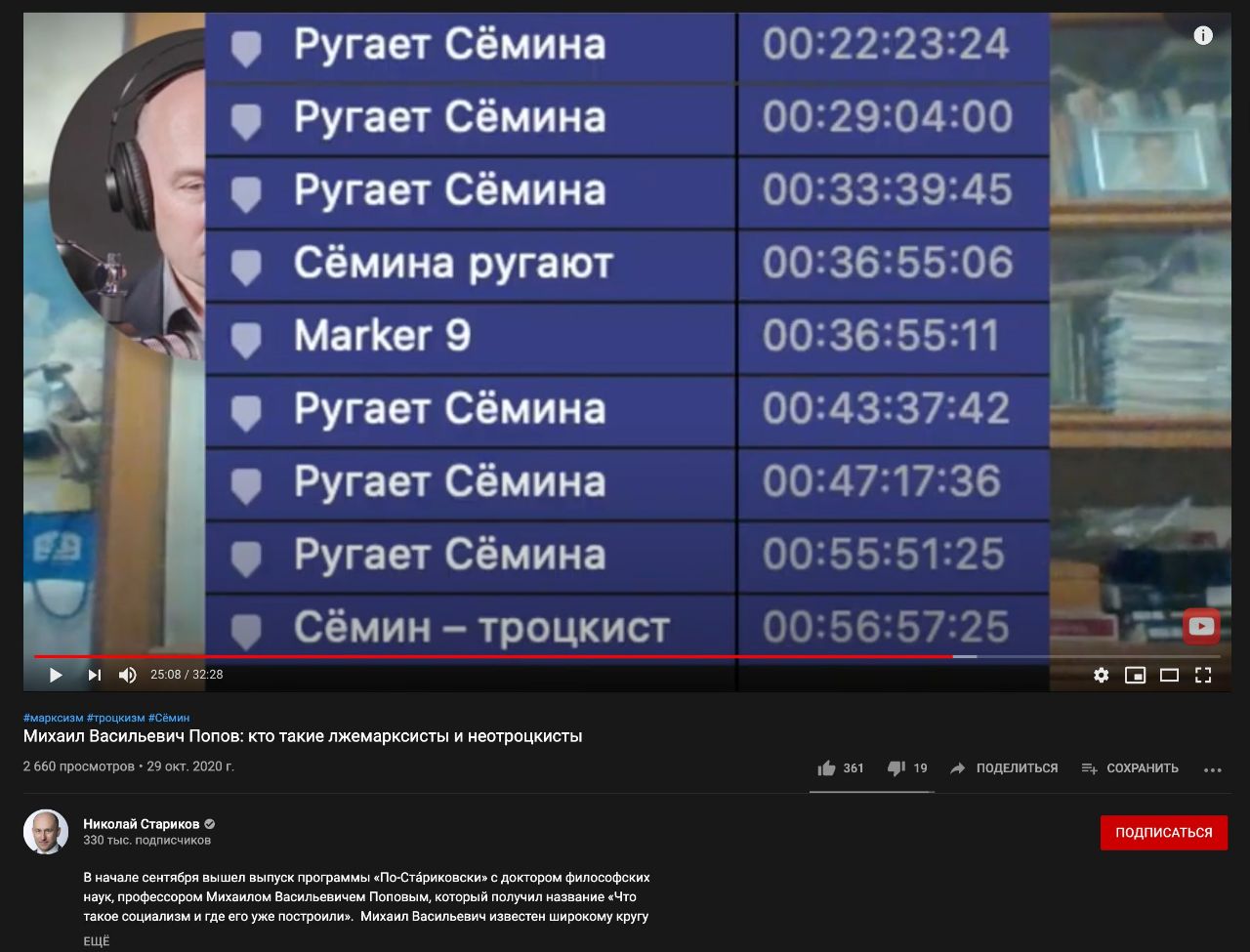Enable miniplayer mode
1250x952 pixels.
[x=1135, y=675]
